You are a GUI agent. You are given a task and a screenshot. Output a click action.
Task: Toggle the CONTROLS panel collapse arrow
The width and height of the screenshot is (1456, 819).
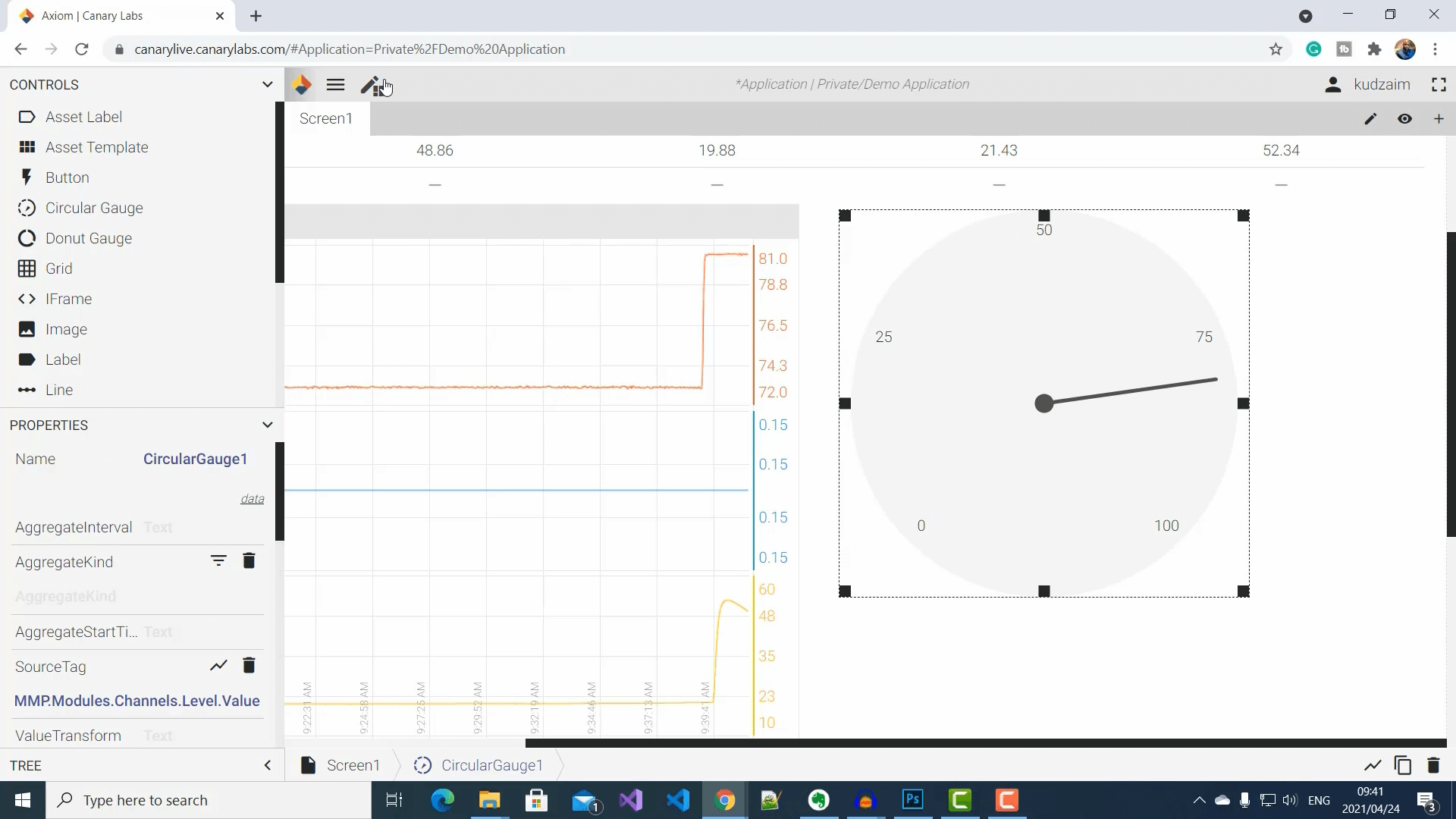point(267,84)
